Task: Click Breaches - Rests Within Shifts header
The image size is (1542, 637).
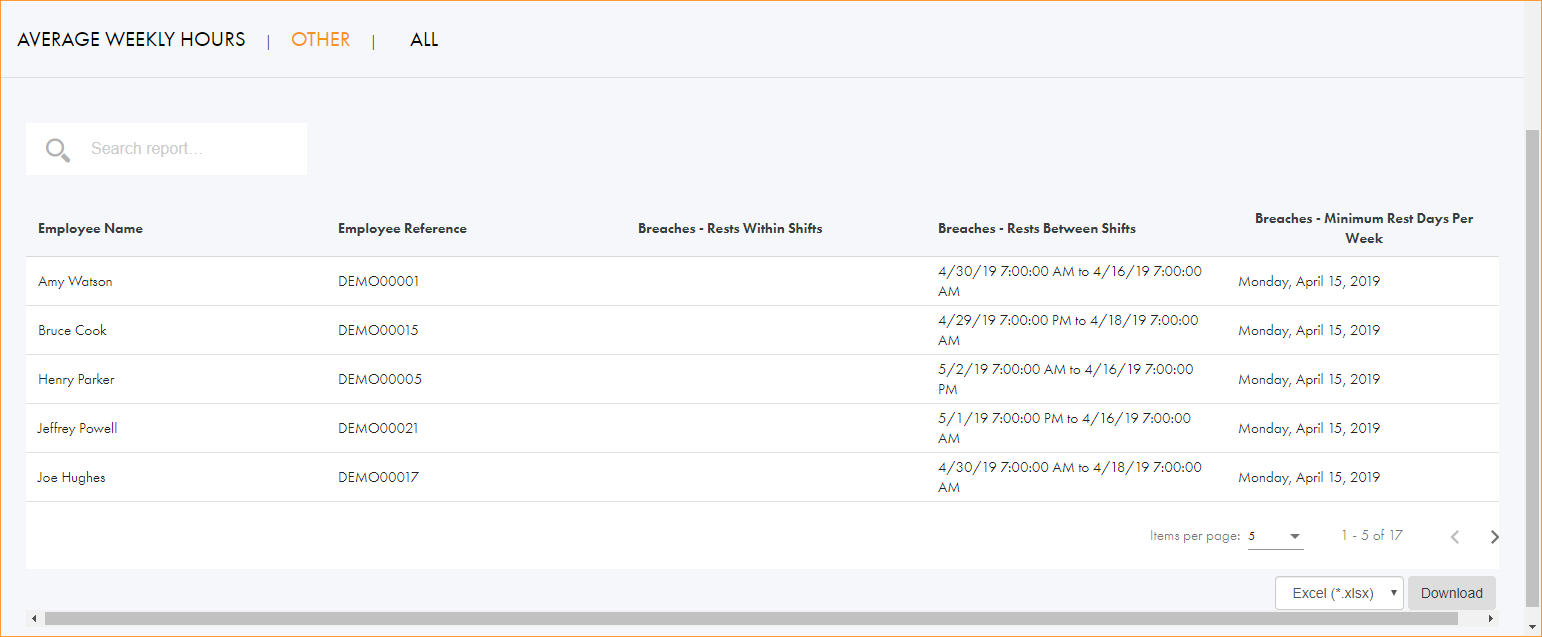Action: 730,229
